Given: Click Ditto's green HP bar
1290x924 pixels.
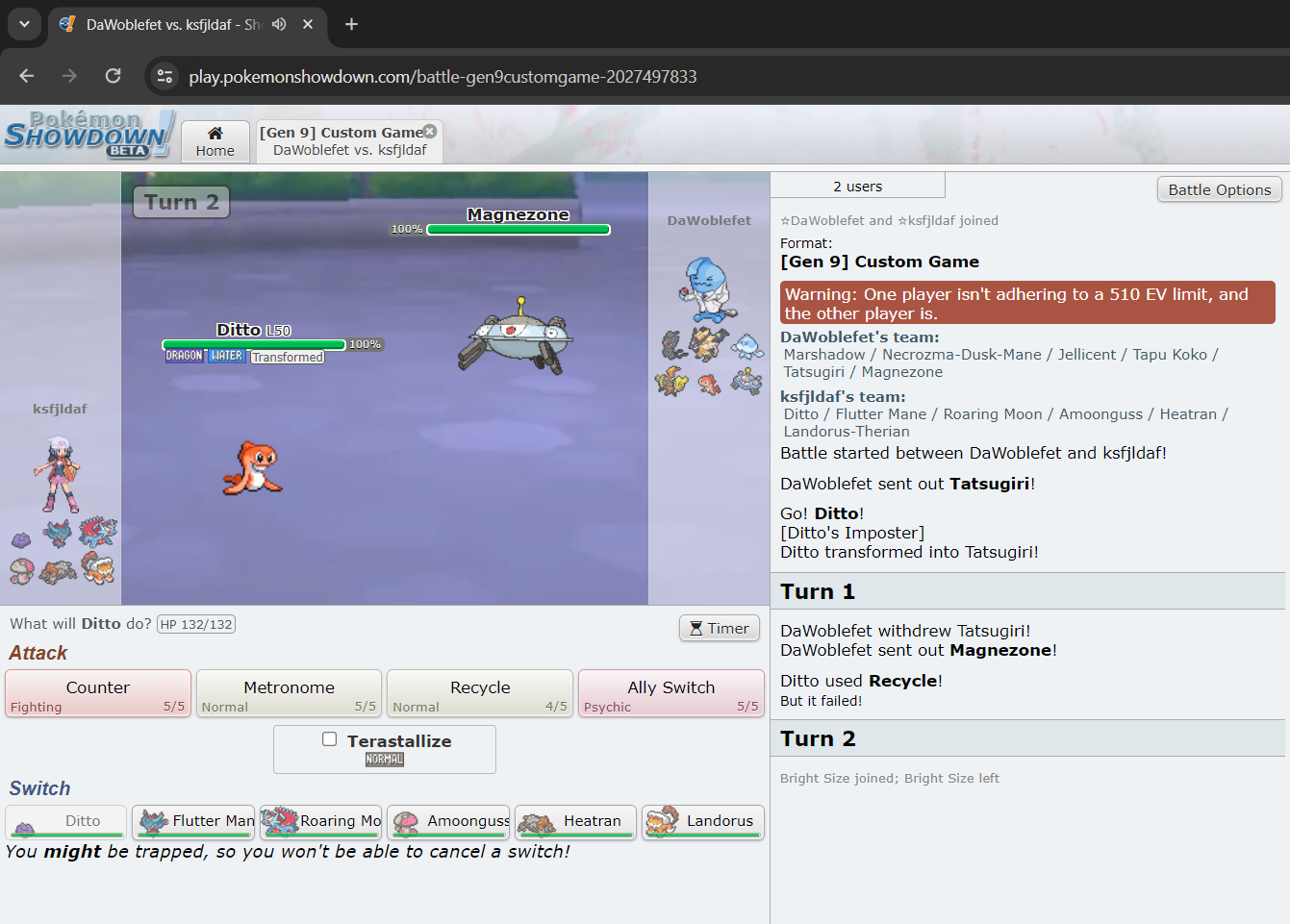Looking at the screenshot, I should coord(254,344).
